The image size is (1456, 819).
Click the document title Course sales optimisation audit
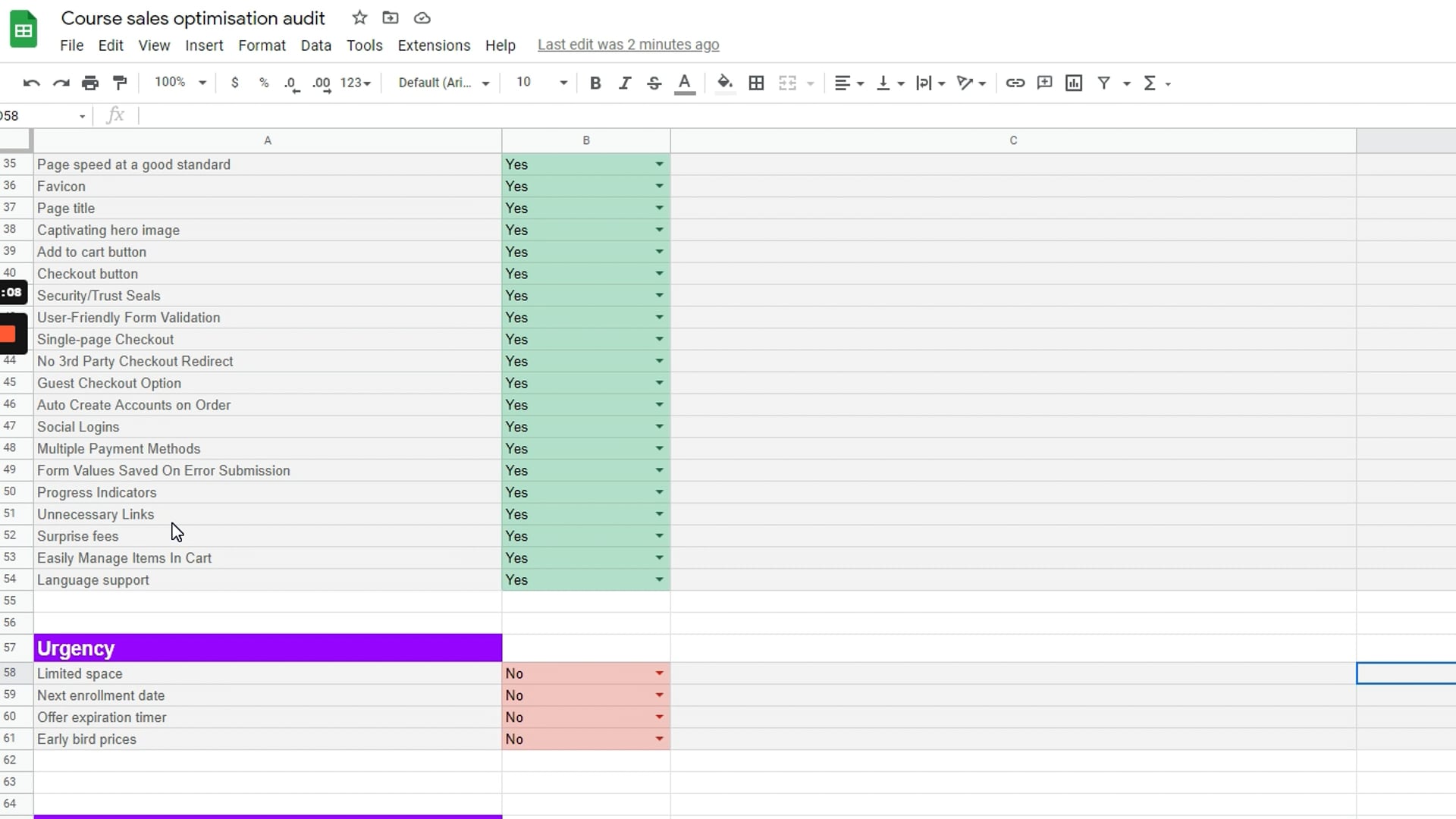(193, 18)
